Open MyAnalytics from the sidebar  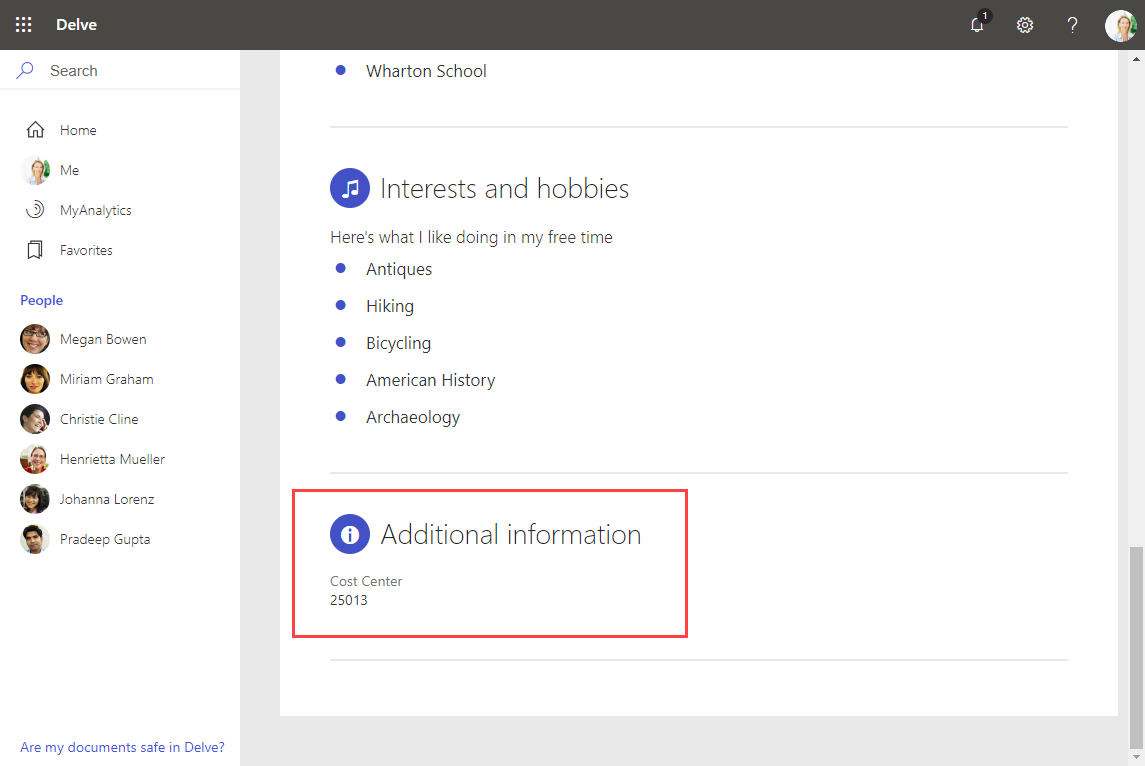click(x=95, y=210)
